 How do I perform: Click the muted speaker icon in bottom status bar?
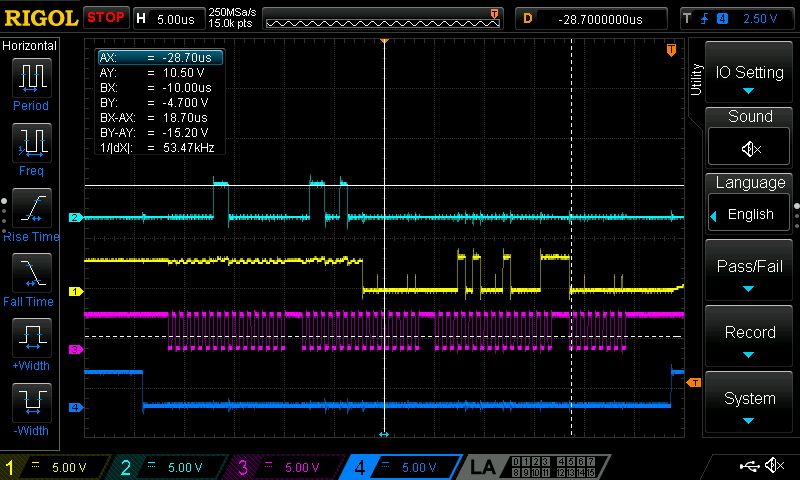[774, 465]
